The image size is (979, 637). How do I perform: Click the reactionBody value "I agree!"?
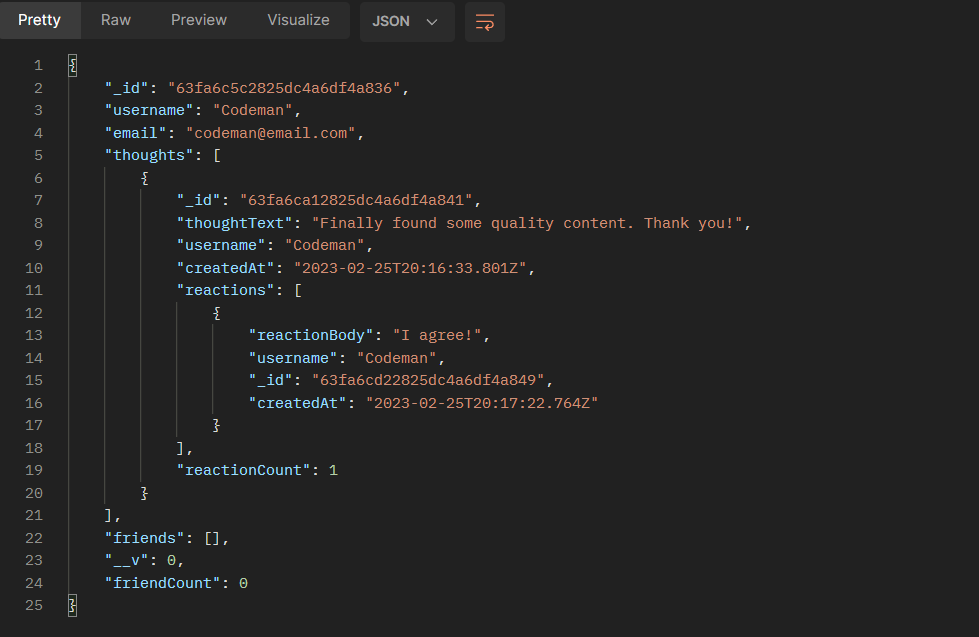pos(437,335)
